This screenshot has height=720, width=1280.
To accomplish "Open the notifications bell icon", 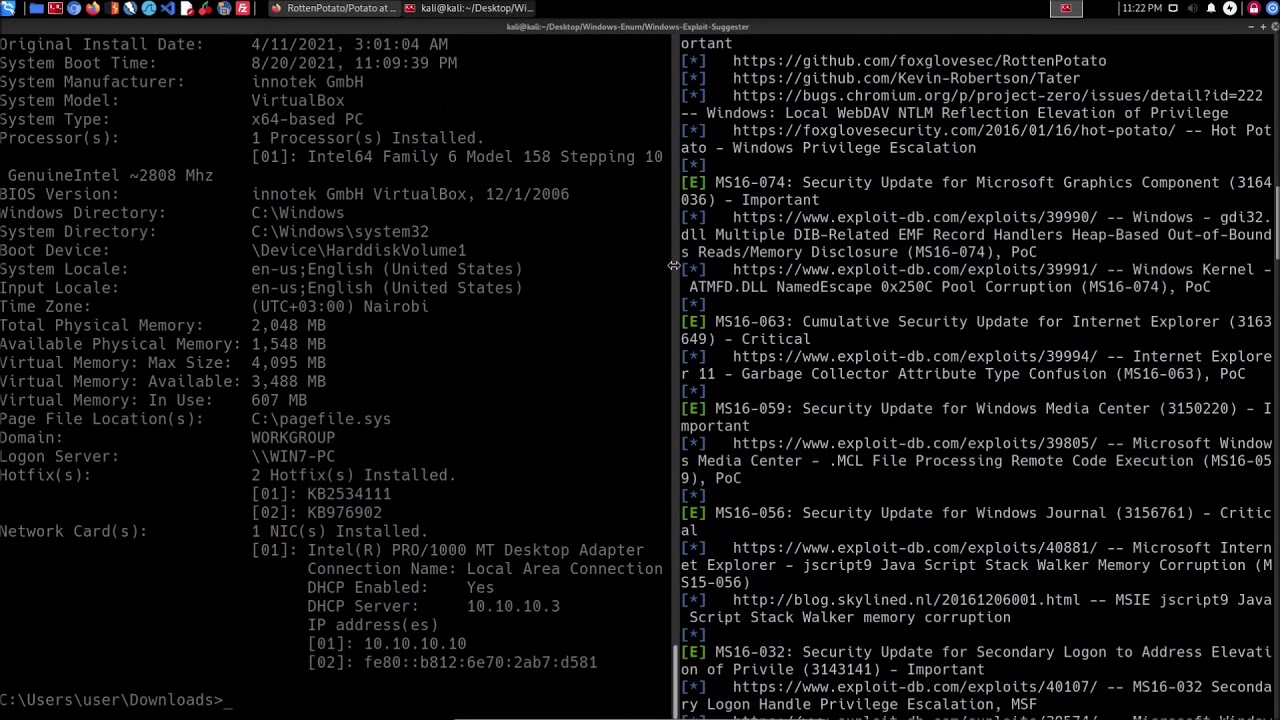I will point(1211,8).
